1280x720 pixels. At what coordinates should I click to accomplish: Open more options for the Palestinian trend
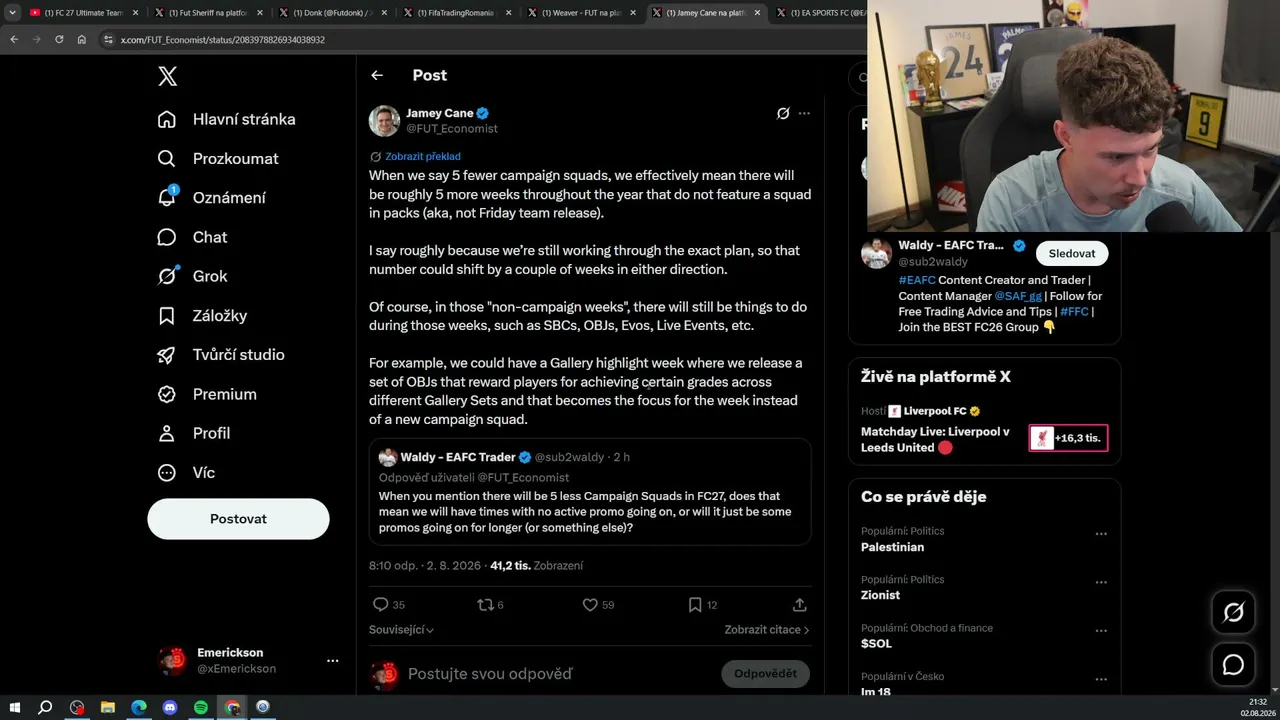click(x=1101, y=534)
